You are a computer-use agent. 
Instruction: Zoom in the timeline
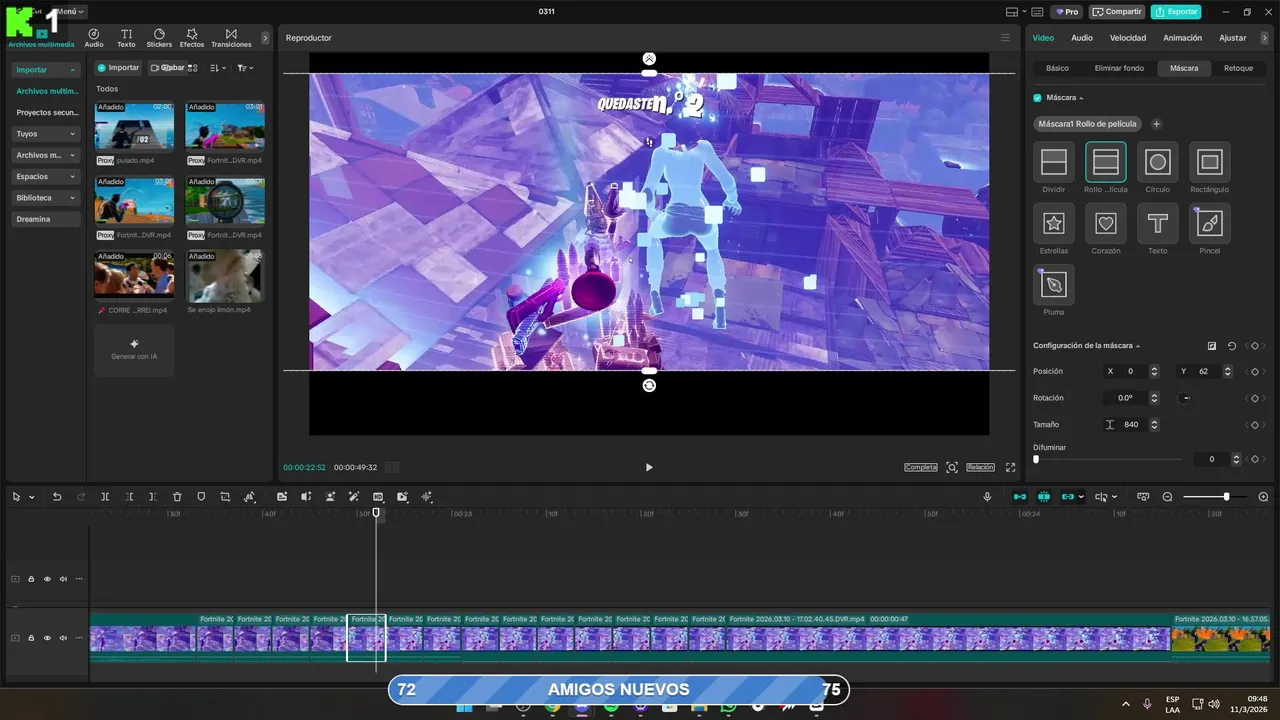[x=1263, y=497]
